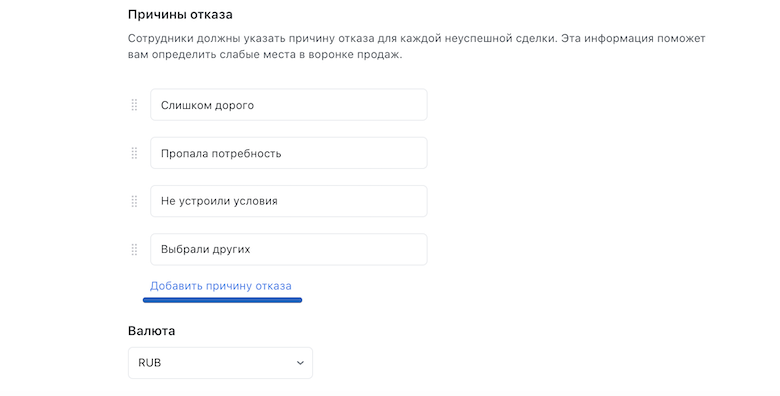This screenshot has width=780, height=396.
Task: Click the drag handle next to 'Пропала потребность'
Action: [134, 153]
